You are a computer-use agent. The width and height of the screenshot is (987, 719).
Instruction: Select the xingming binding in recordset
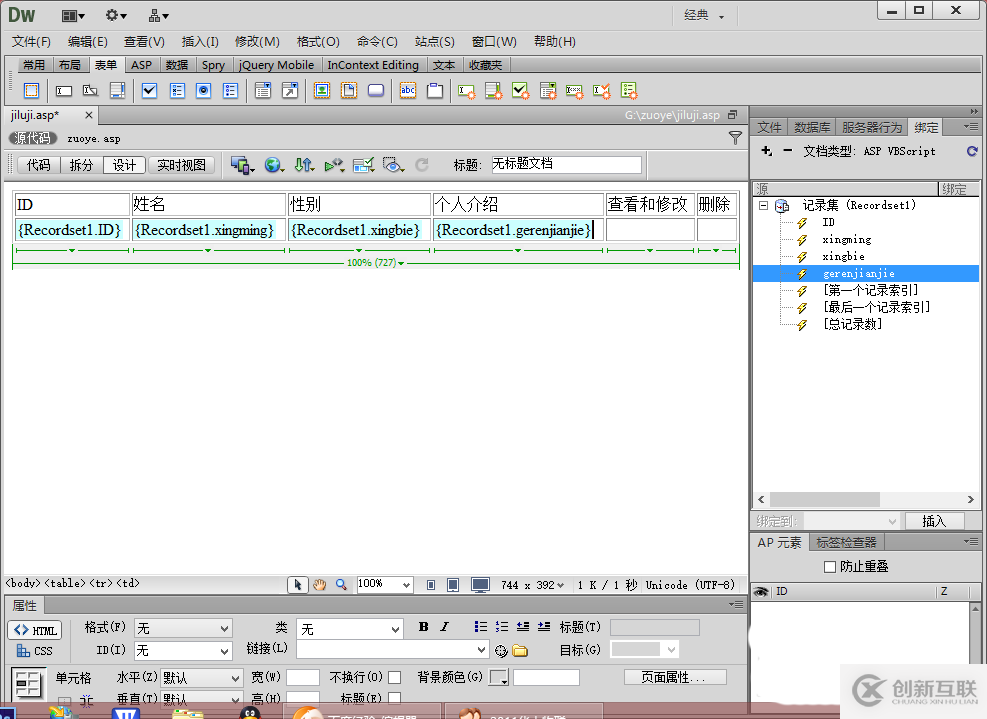847,239
